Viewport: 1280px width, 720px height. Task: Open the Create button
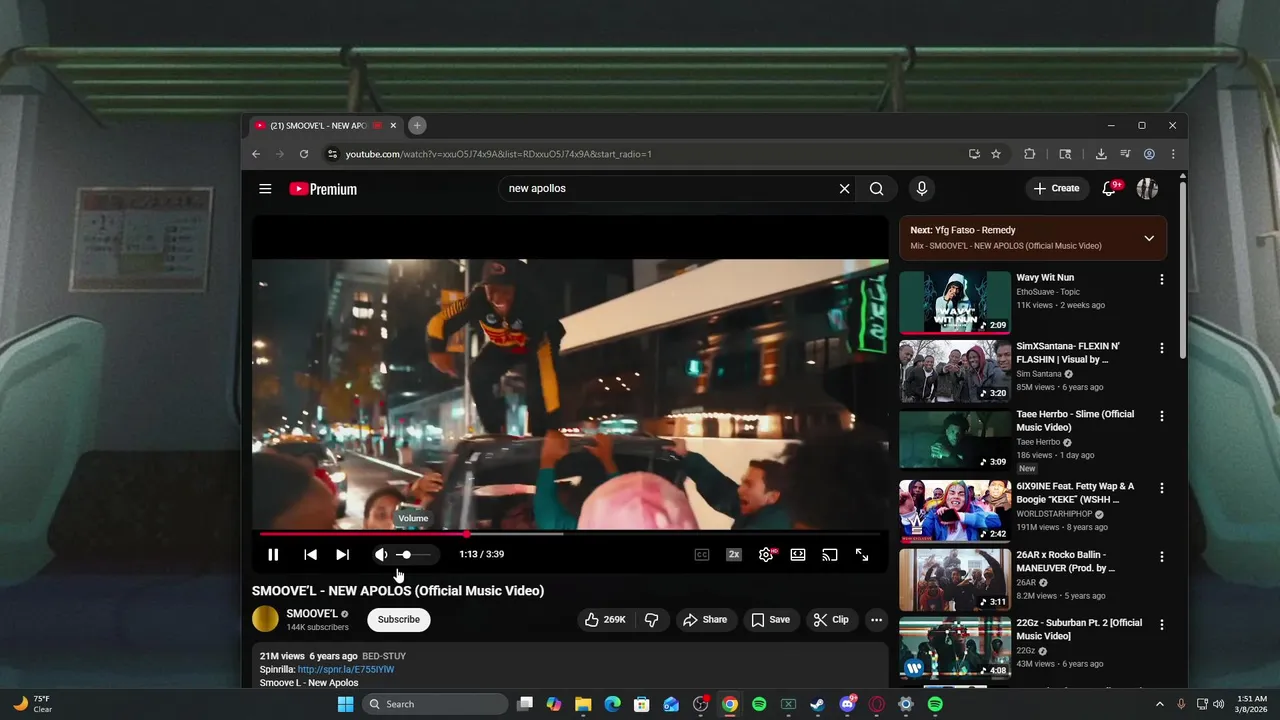[1057, 188]
